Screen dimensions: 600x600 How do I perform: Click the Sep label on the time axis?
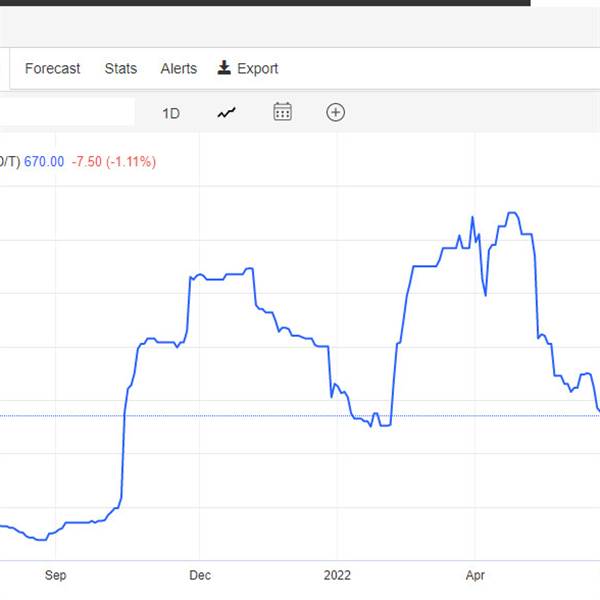point(55,575)
